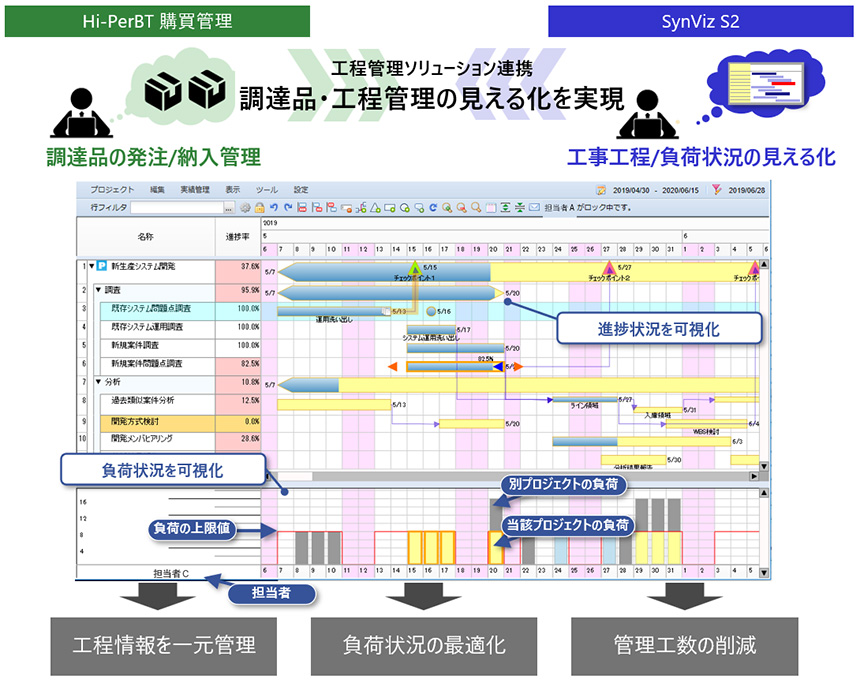The image size is (860, 686).
Task: Open the ツール menu
Action: point(266,189)
